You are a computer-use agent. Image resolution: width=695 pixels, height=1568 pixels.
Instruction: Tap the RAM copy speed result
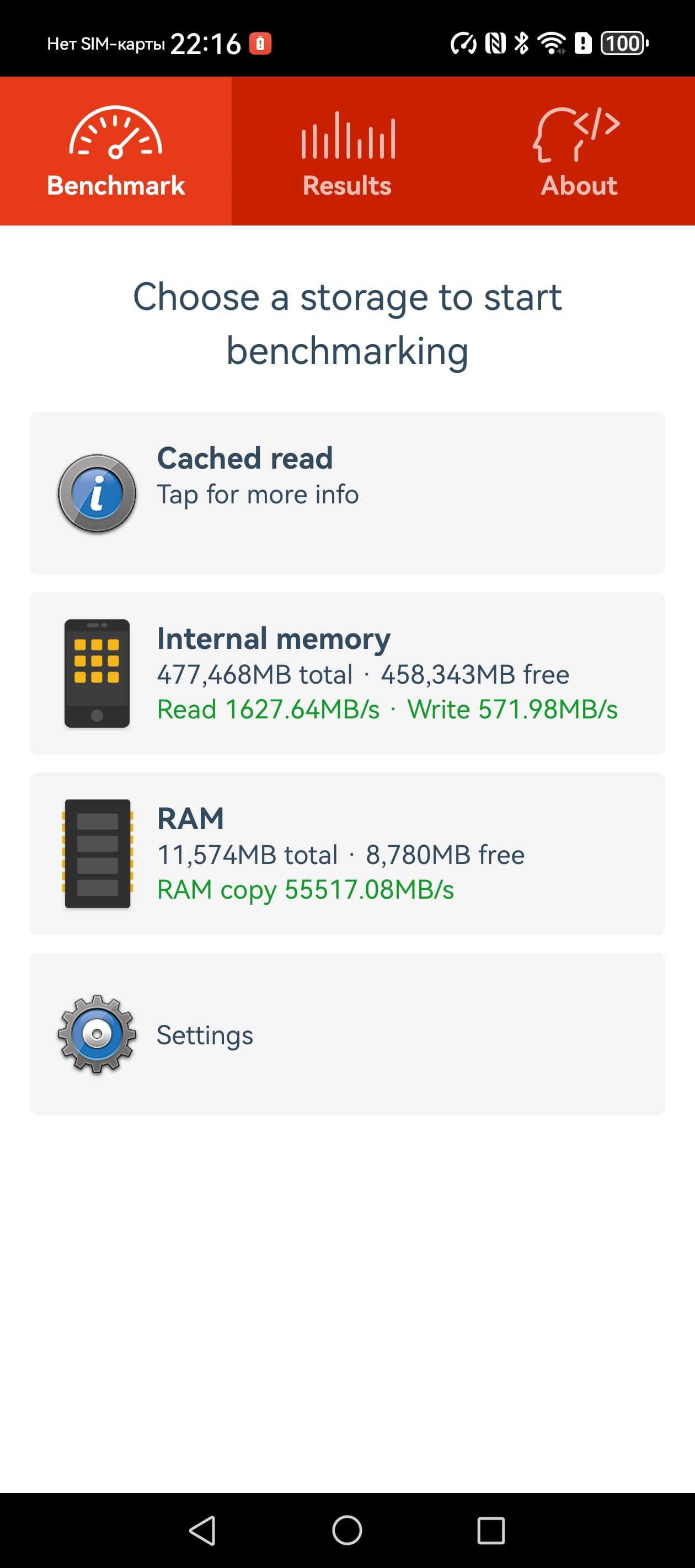tap(305, 890)
